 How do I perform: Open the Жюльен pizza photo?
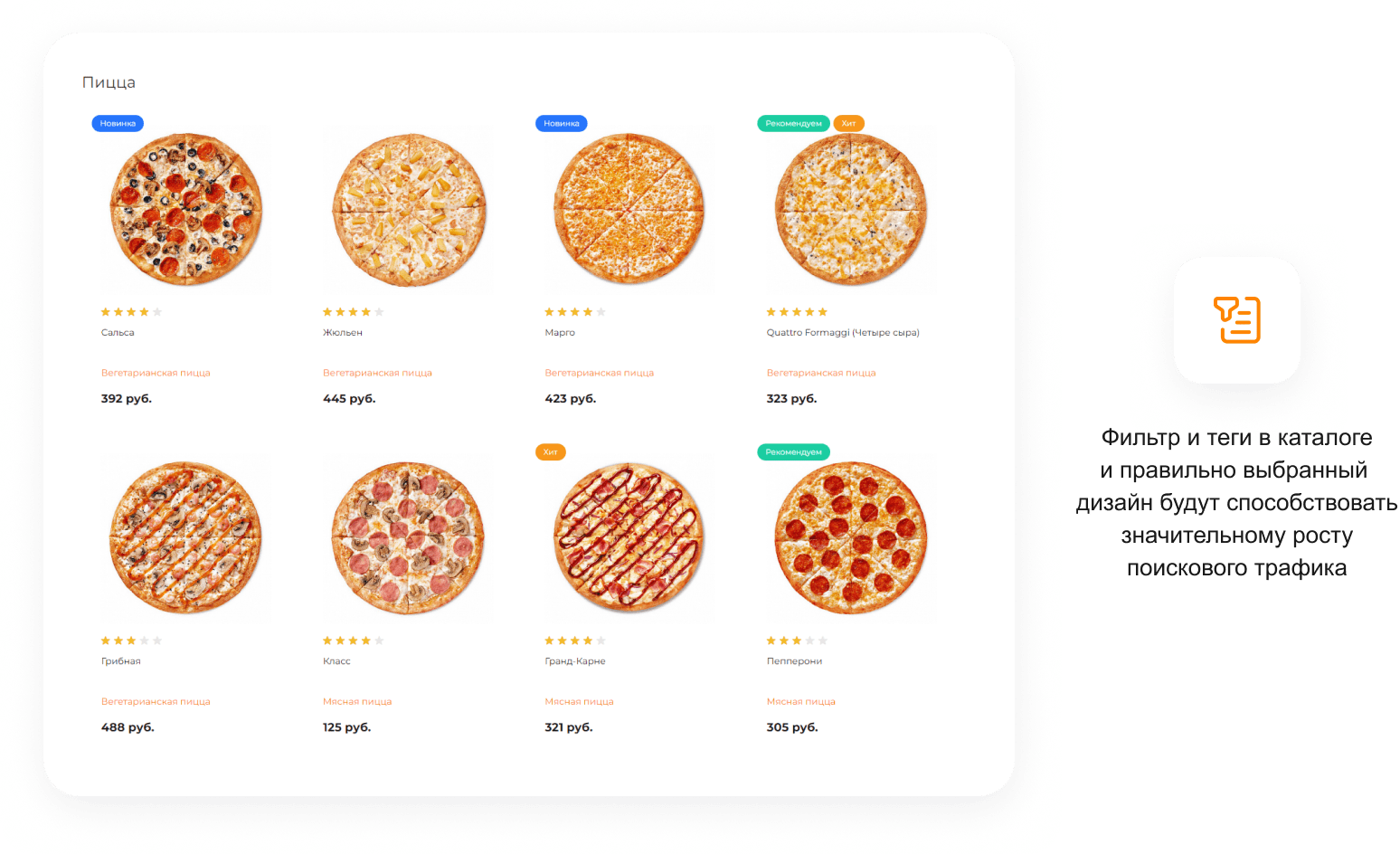coord(409,210)
